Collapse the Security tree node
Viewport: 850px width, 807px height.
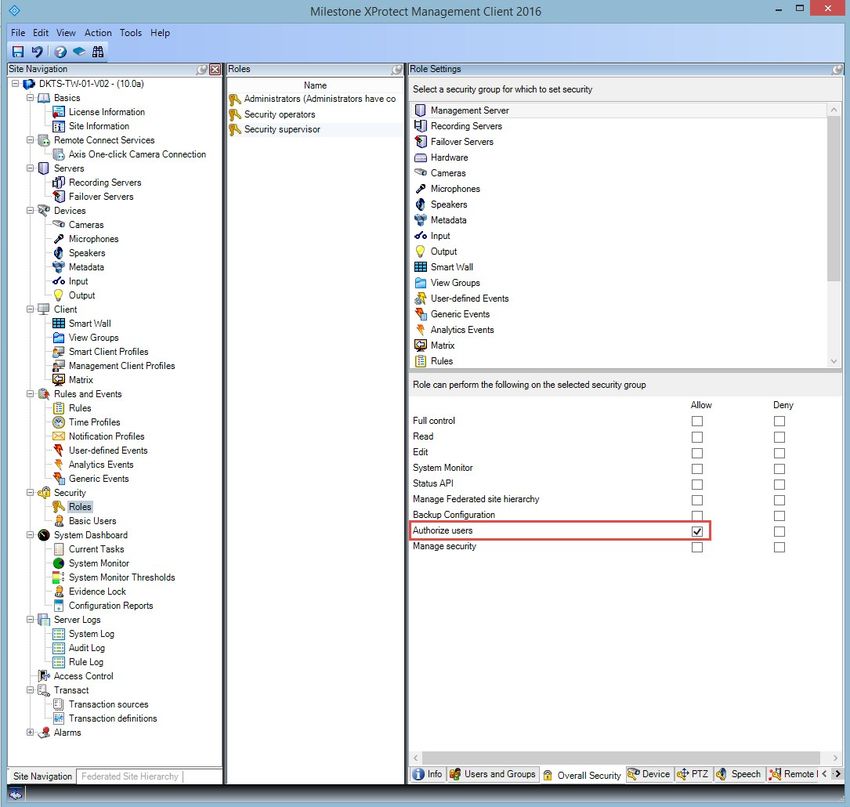click(x=30, y=492)
